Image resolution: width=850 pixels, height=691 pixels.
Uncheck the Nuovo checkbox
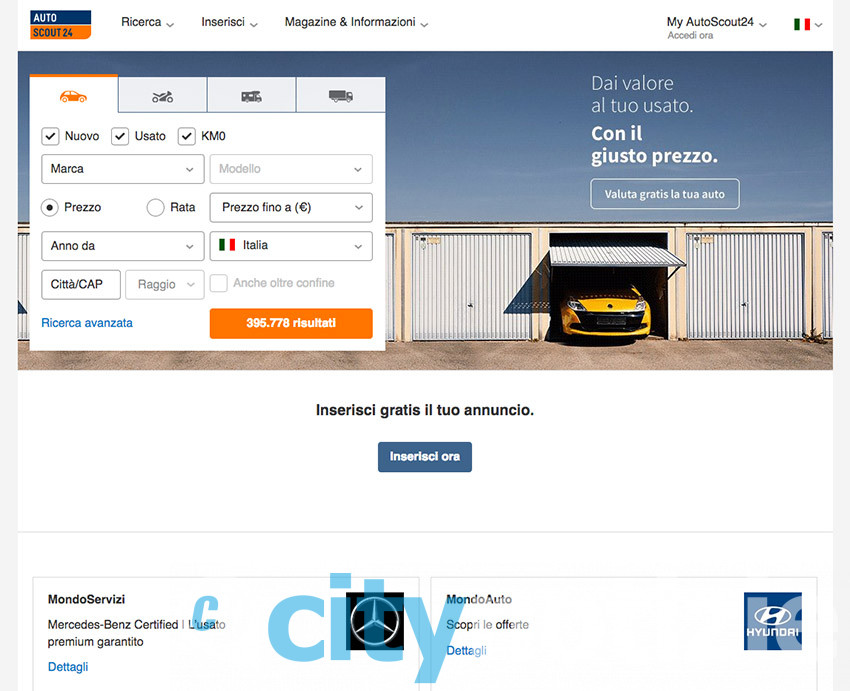coord(50,136)
